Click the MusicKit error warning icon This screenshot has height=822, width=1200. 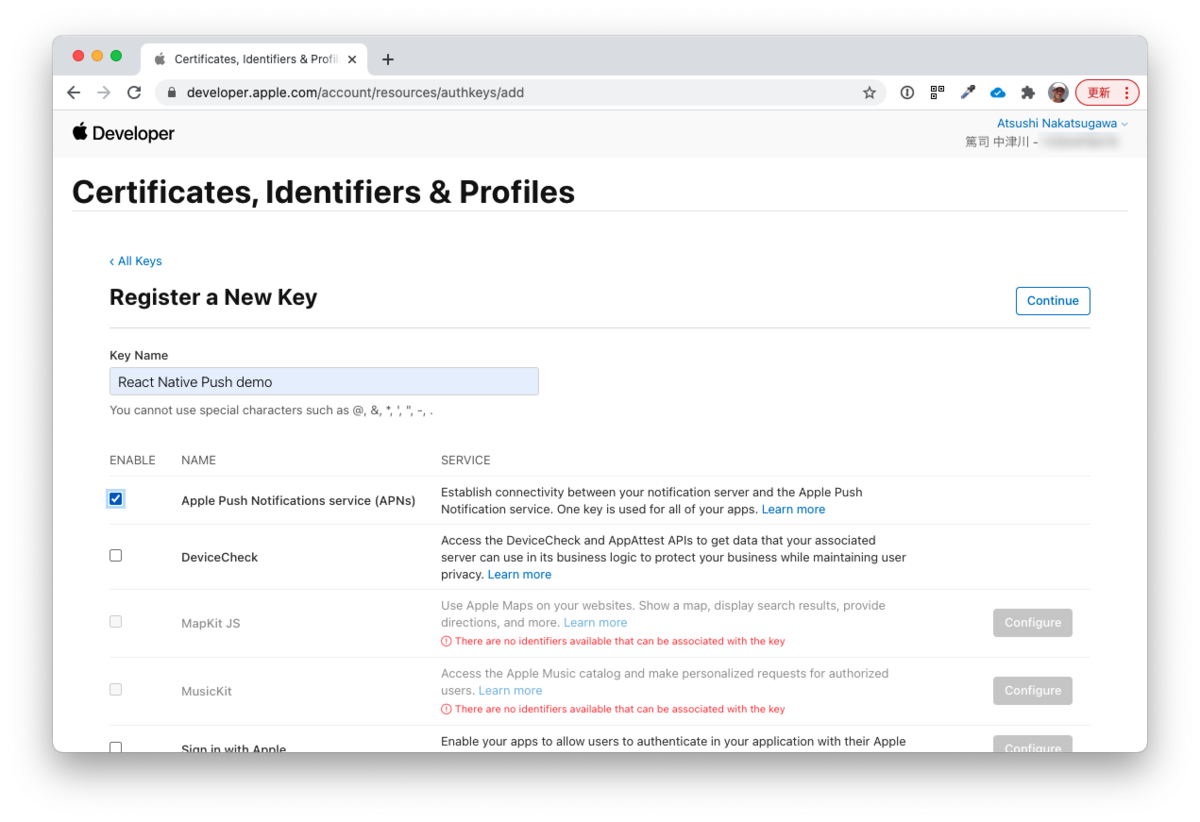(446, 709)
